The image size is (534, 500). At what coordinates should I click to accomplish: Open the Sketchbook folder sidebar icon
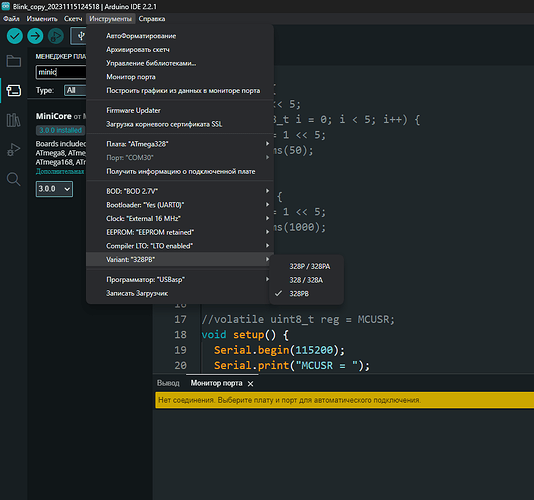click(x=14, y=61)
